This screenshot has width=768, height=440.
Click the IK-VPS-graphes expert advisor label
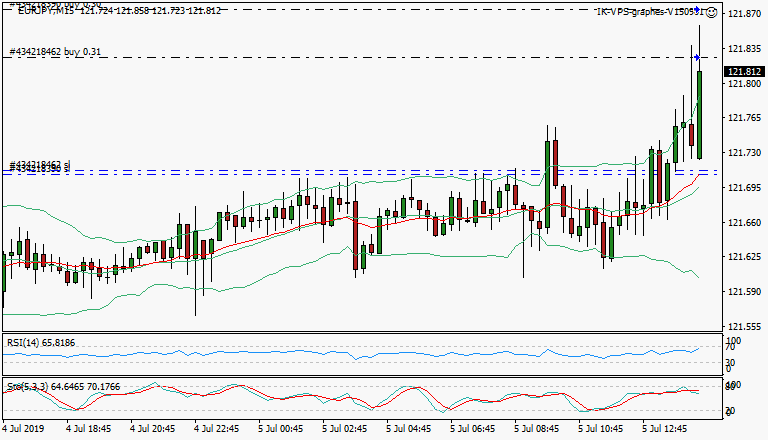[650, 12]
